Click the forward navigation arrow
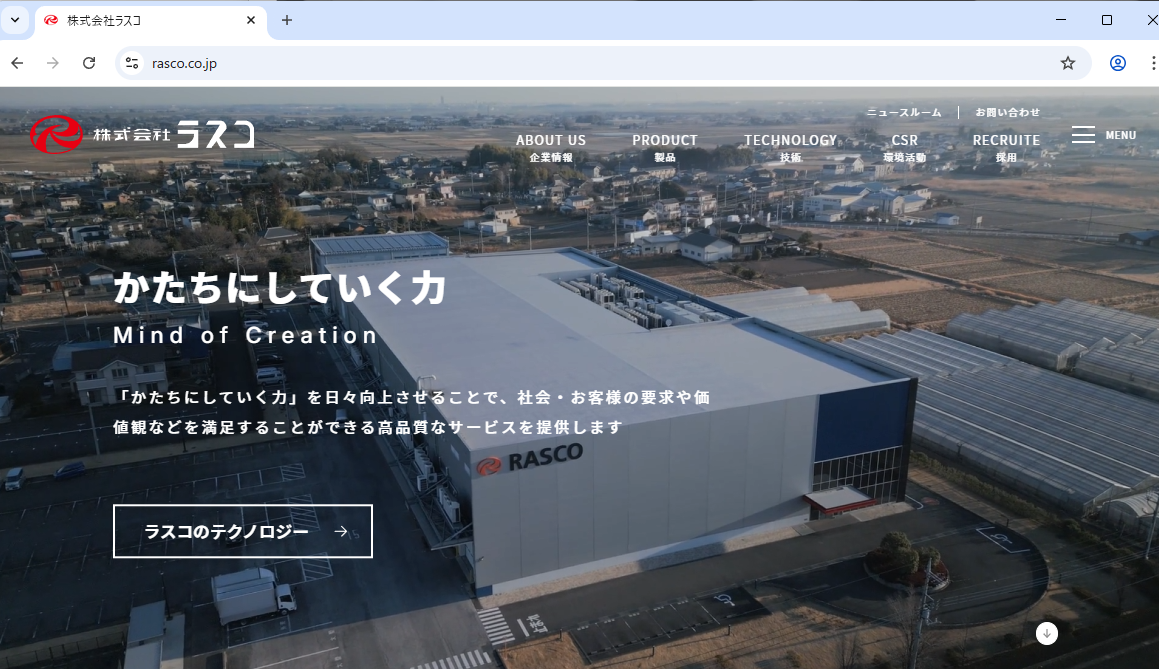 point(52,62)
